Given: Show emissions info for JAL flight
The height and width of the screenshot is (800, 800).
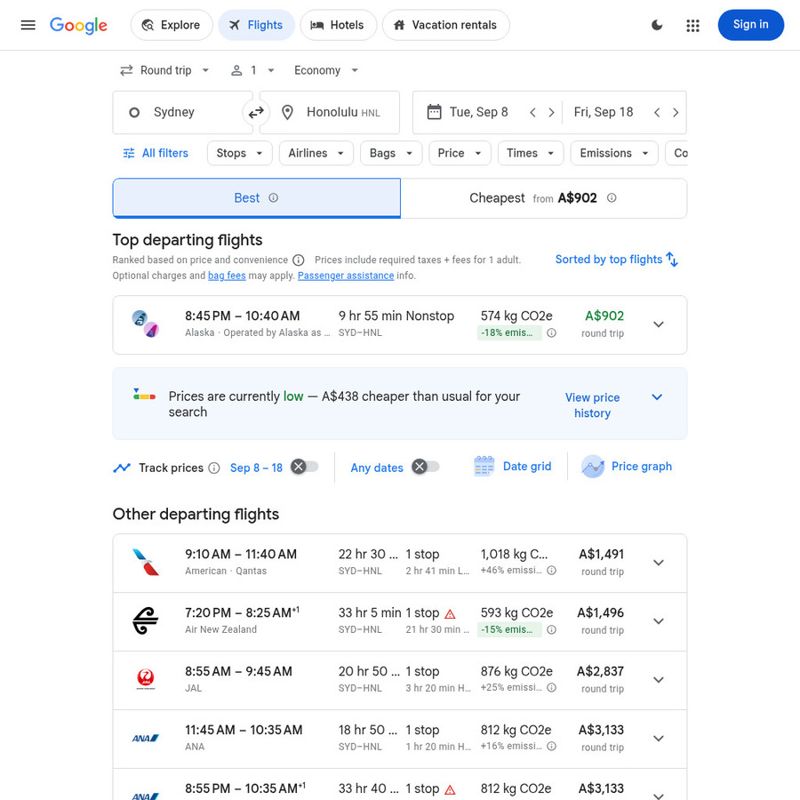Looking at the screenshot, I should [551, 688].
